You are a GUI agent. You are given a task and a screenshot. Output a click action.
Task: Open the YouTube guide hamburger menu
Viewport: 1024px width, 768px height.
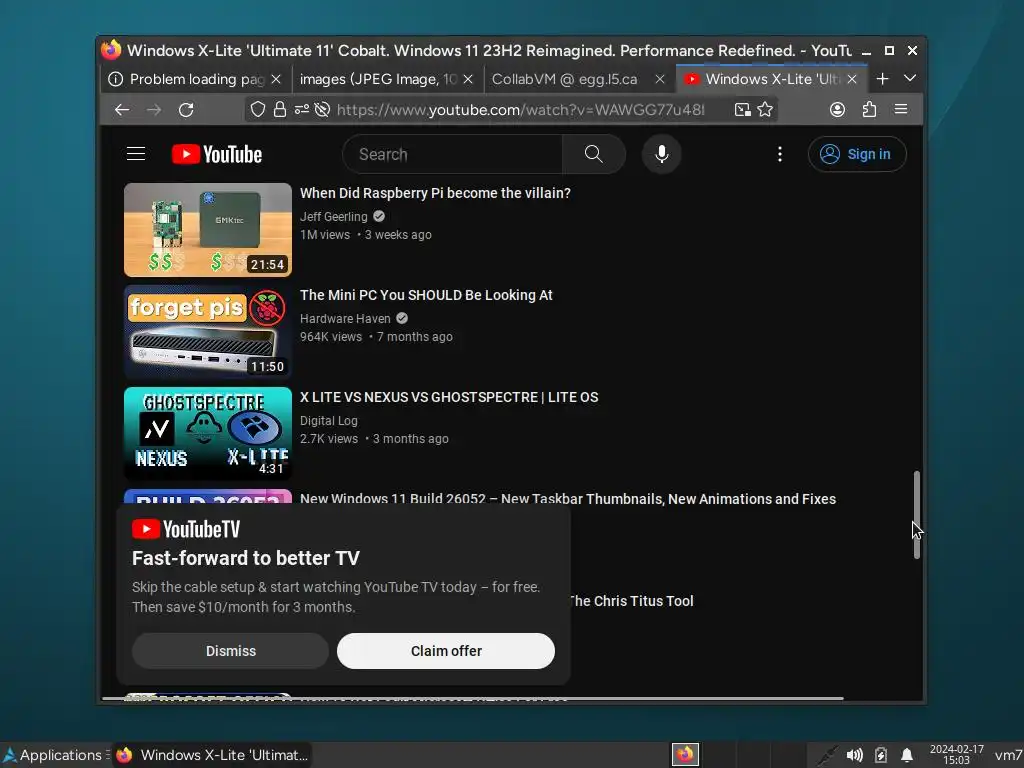[136, 154]
